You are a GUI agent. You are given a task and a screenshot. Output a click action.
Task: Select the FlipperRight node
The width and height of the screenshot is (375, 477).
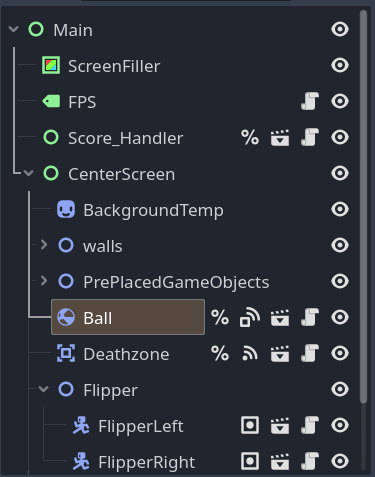click(147, 462)
